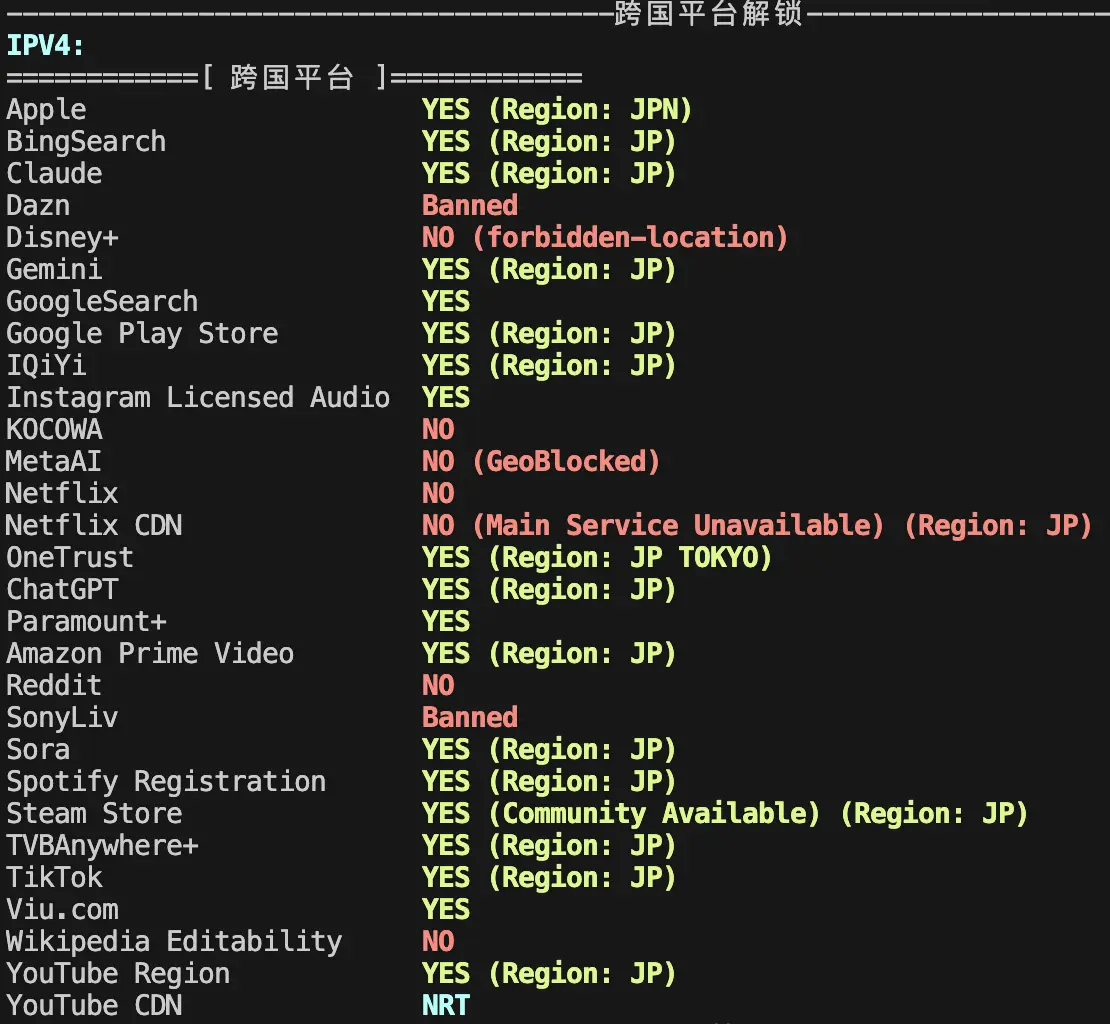Click the SonyLiv service name
The height and width of the screenshot is (1024, 1110).
point(62,718)
